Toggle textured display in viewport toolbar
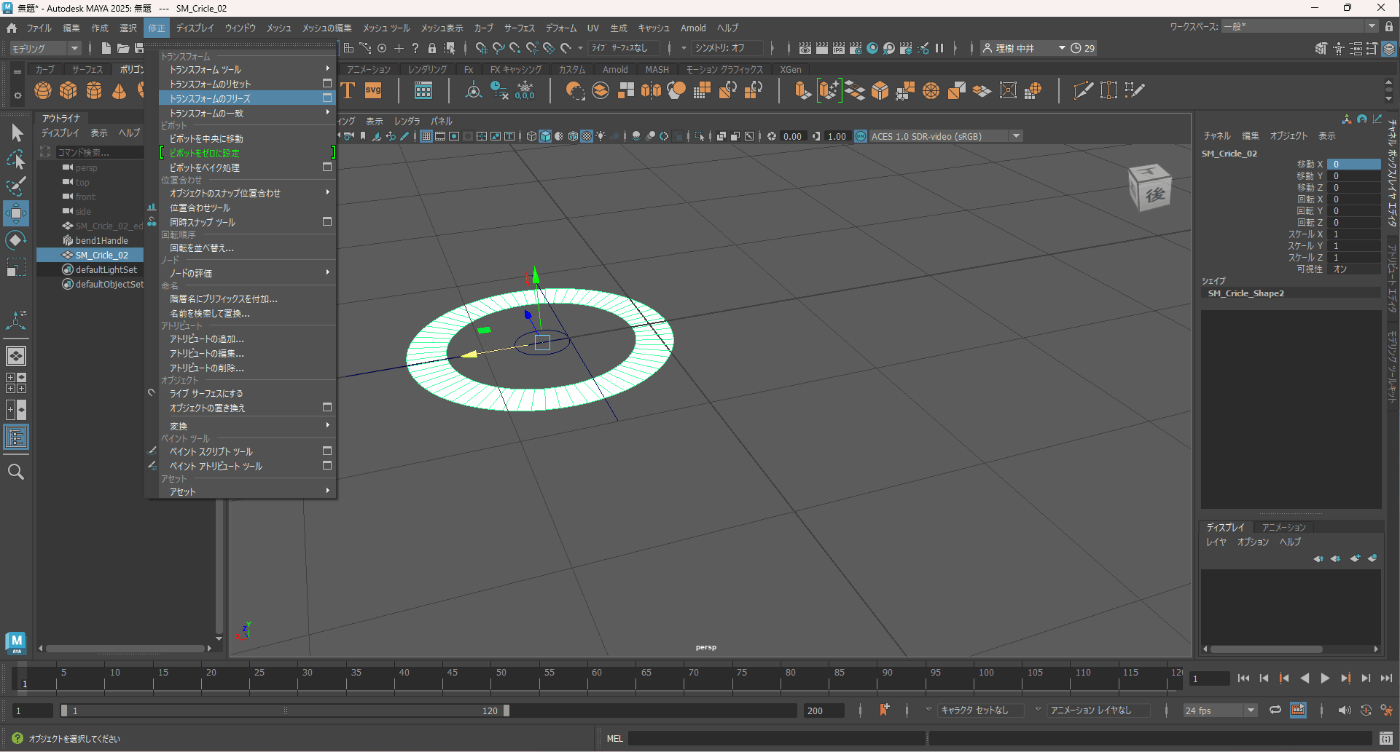Screen dimensions: 1400x752 (x=586, y=136)
